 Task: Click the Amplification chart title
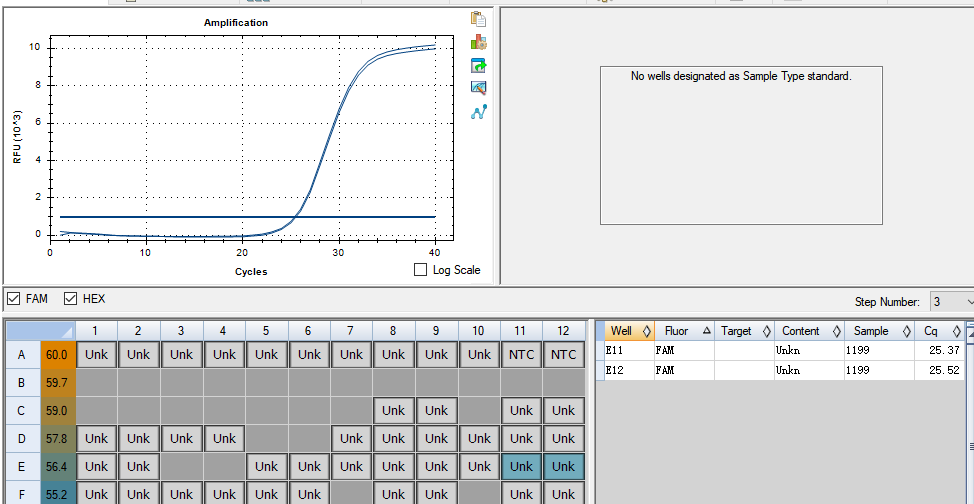pos(236,22)
